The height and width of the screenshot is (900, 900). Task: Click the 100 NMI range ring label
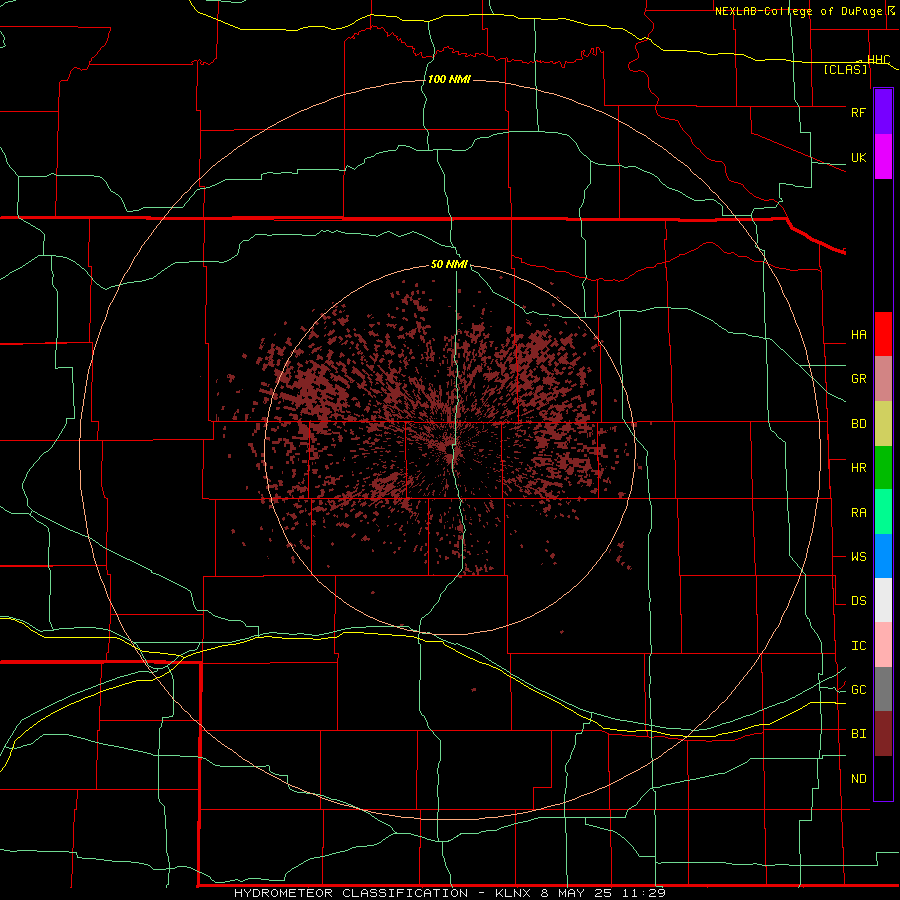click(x=449, y=79)
